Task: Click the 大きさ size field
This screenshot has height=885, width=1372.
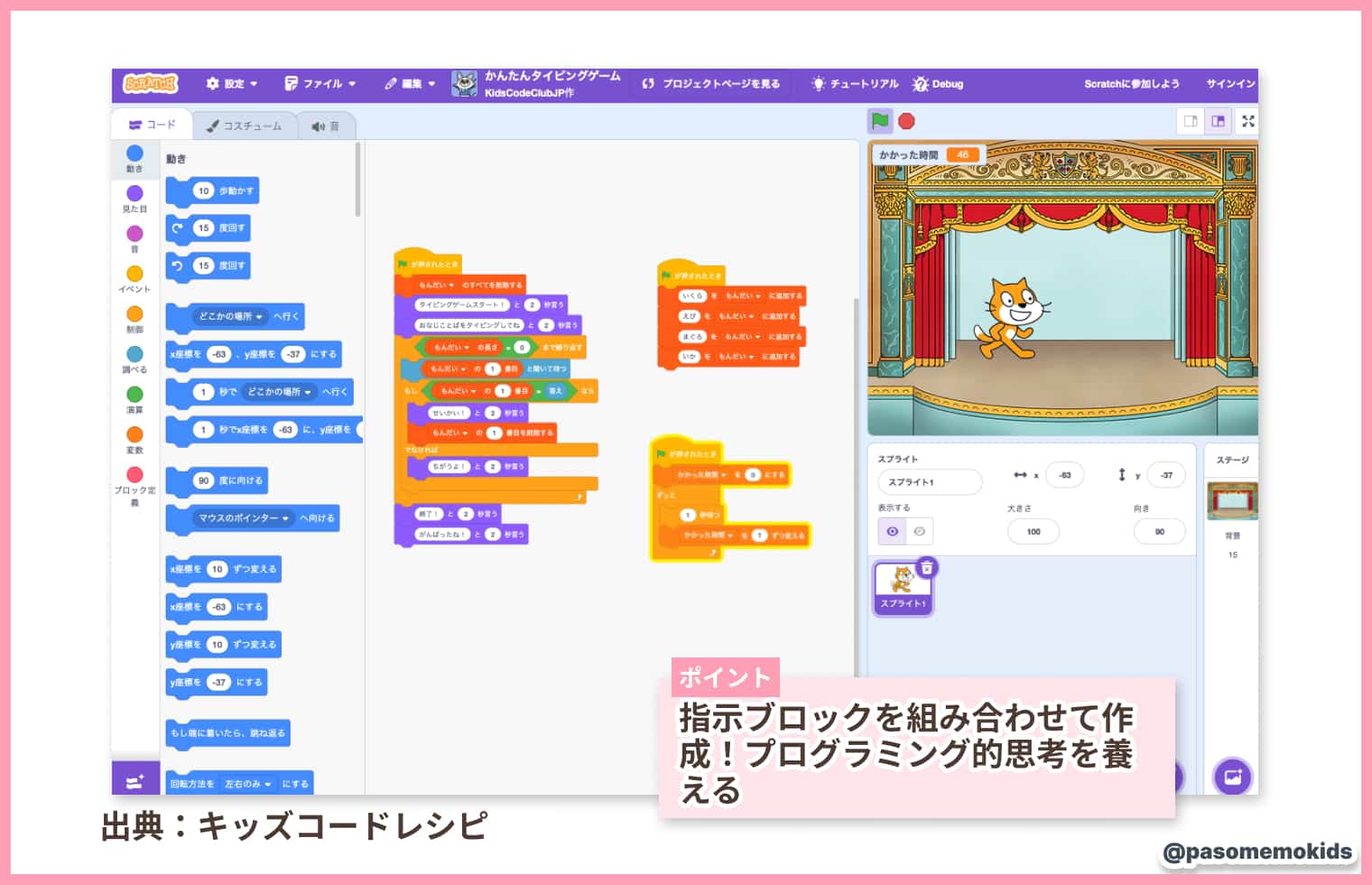Action: coord(1034,532)
